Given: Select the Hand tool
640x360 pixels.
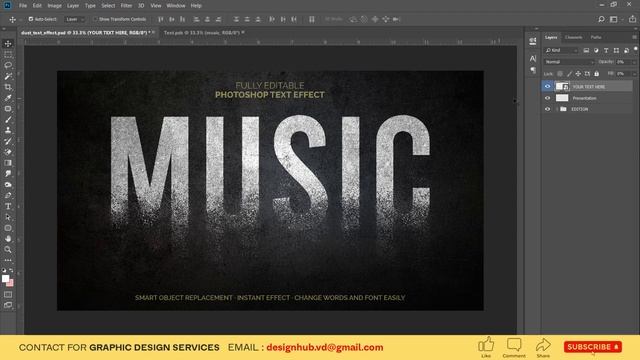Looking at the screenshot, I should [8, 239].
